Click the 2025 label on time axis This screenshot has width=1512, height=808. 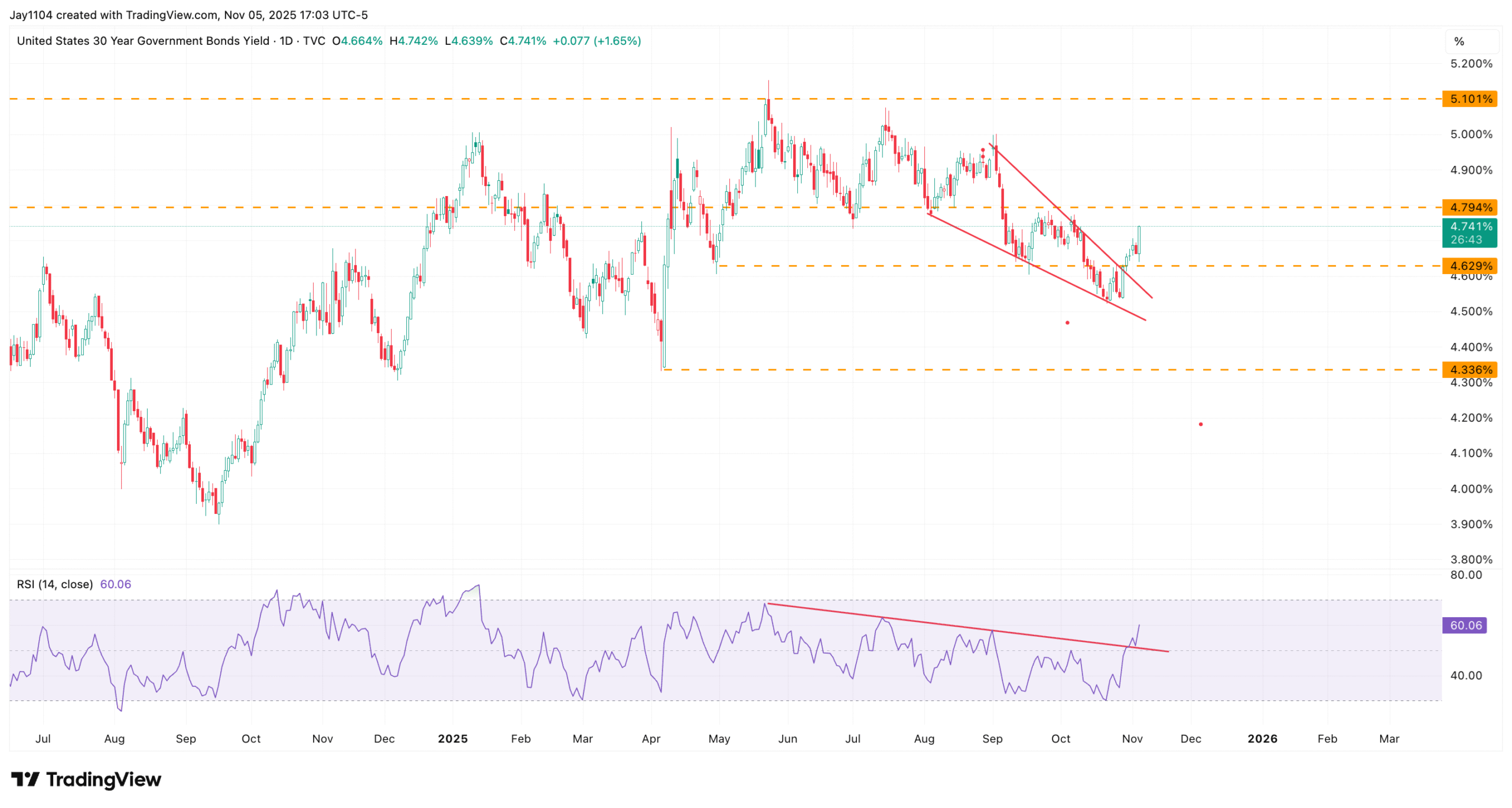pyautogui.click(x=452, y=738)
